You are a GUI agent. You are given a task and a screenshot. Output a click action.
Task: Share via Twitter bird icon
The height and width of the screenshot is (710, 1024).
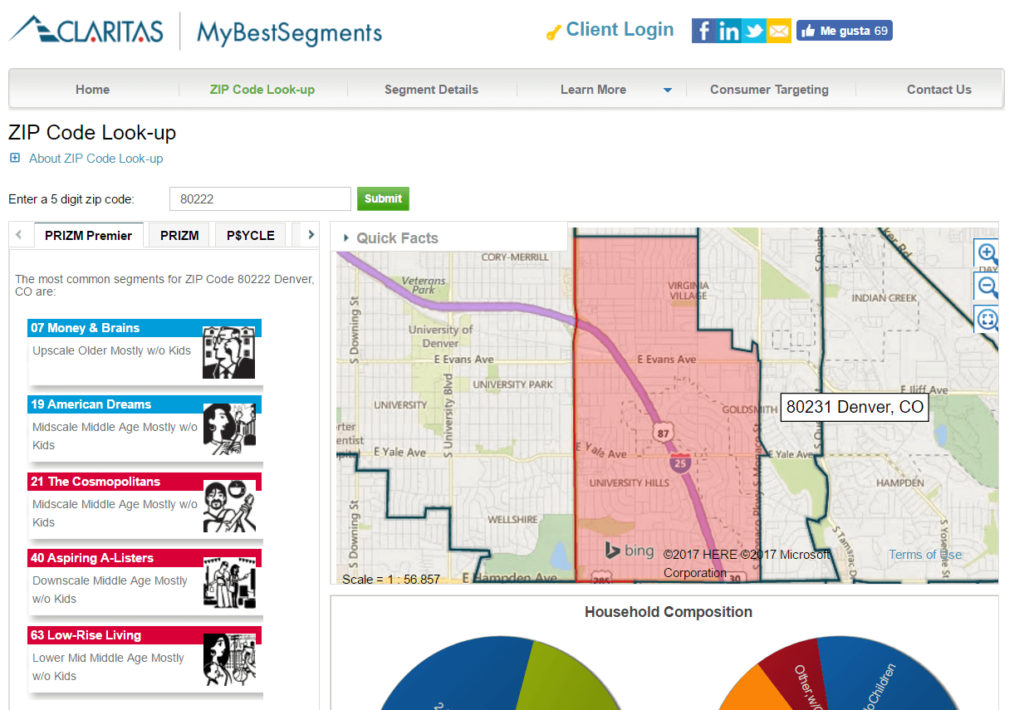[754, 31]
